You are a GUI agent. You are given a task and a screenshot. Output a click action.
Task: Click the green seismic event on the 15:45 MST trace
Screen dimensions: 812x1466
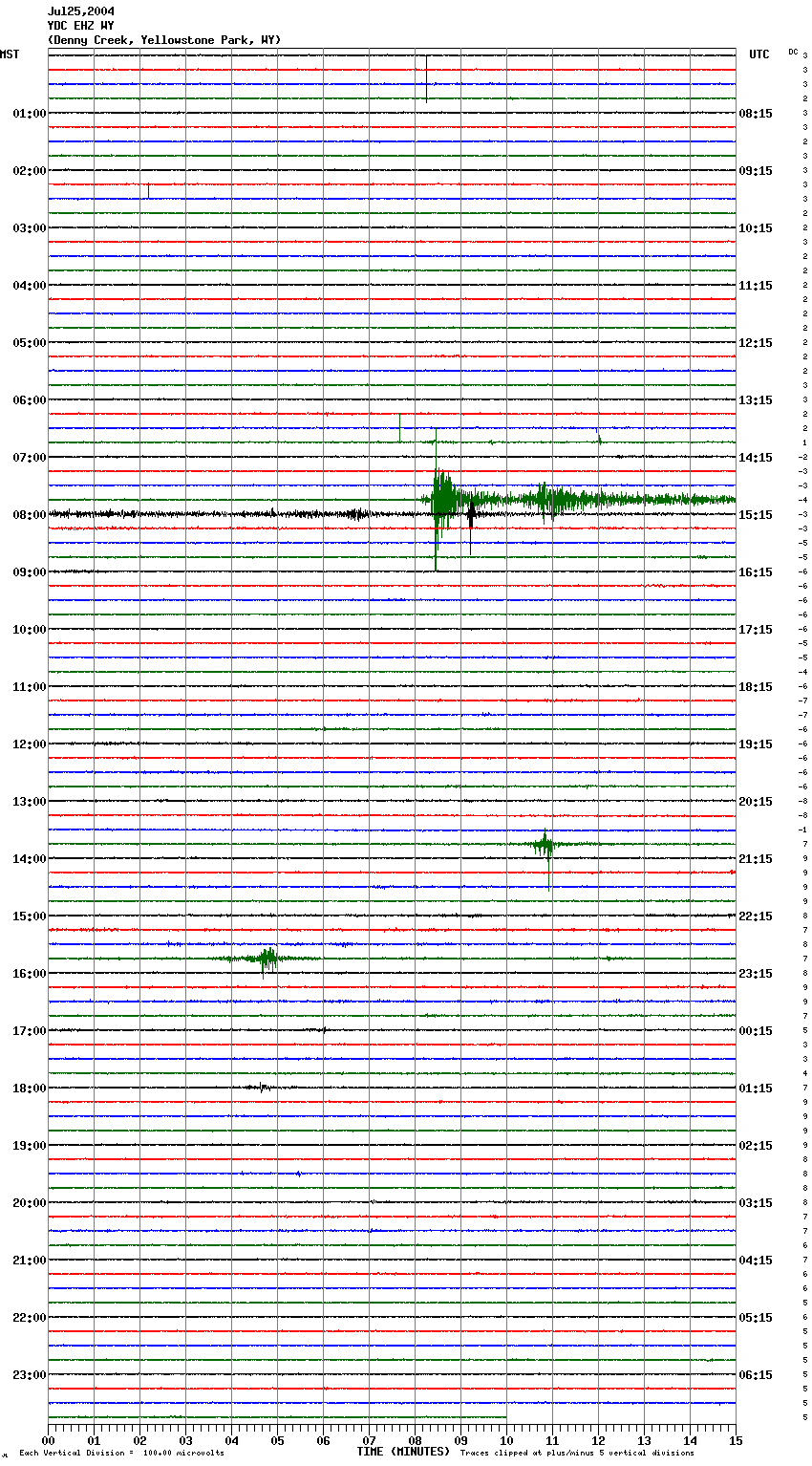click(x=268, y=959)
